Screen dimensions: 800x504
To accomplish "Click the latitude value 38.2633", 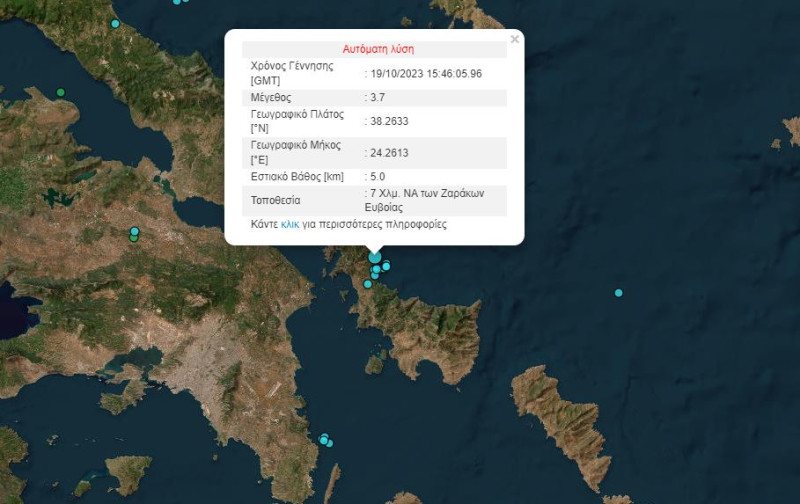I will click(x=390, y=121).
